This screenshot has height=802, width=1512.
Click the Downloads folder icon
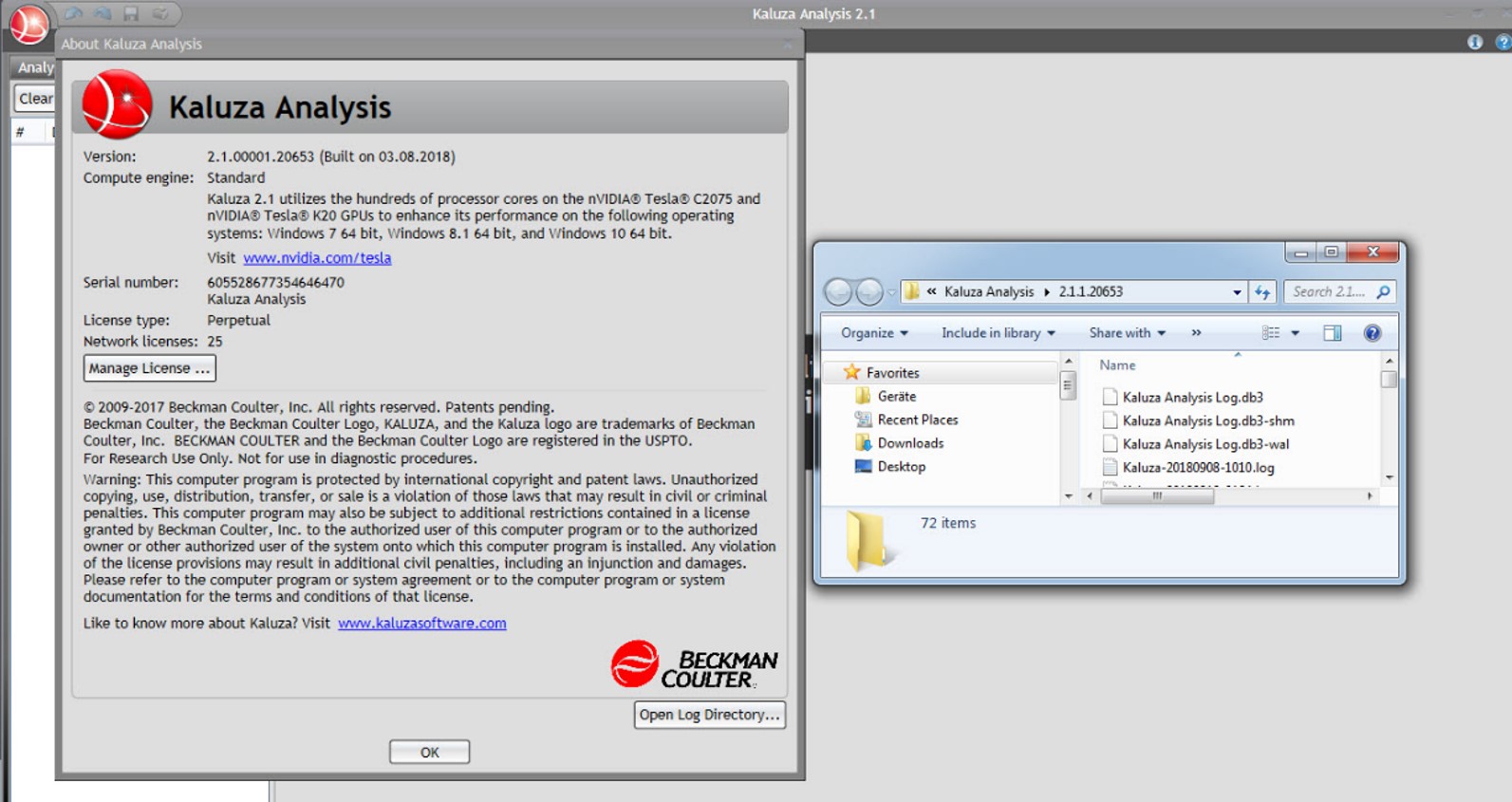click(863, 443)
